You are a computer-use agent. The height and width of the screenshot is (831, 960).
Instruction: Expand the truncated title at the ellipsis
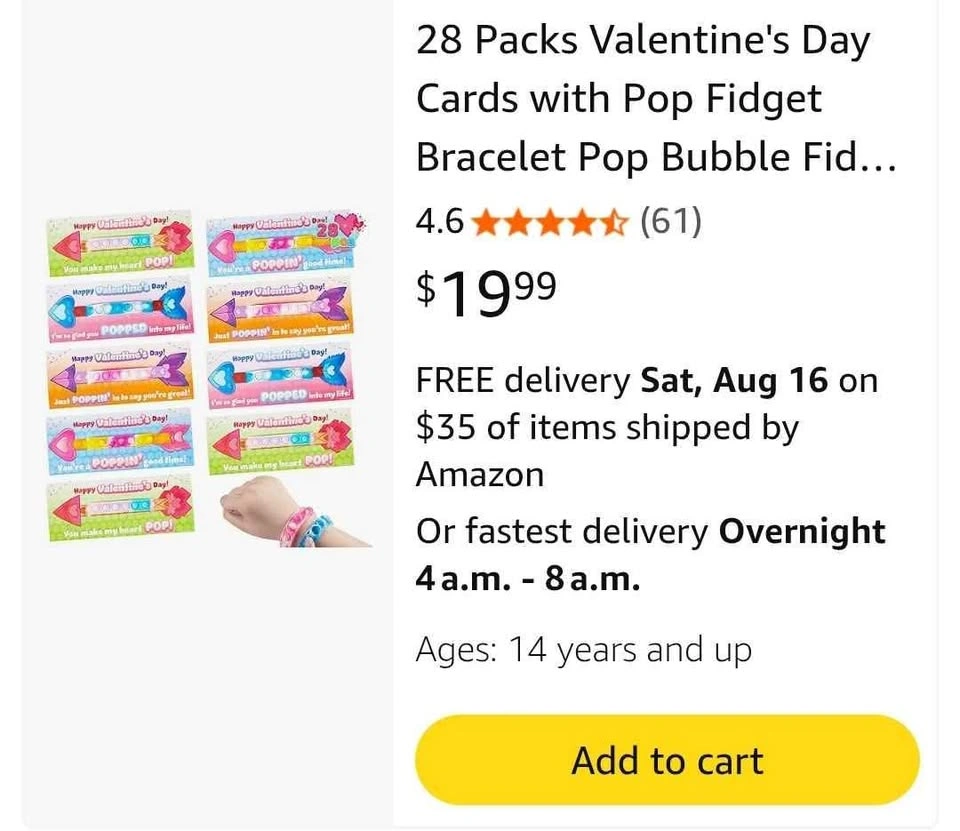[x=877, y=158]
